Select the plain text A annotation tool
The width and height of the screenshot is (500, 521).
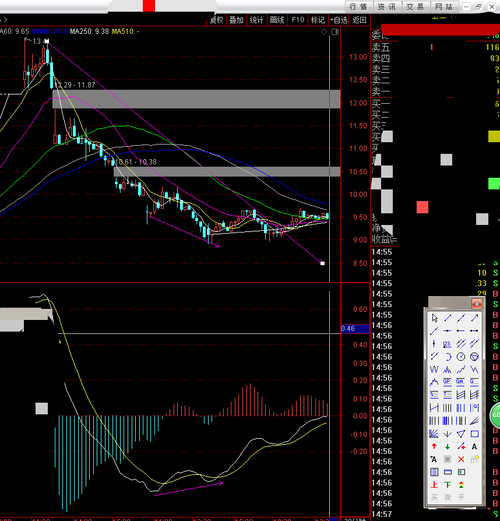tap(474, 446)
